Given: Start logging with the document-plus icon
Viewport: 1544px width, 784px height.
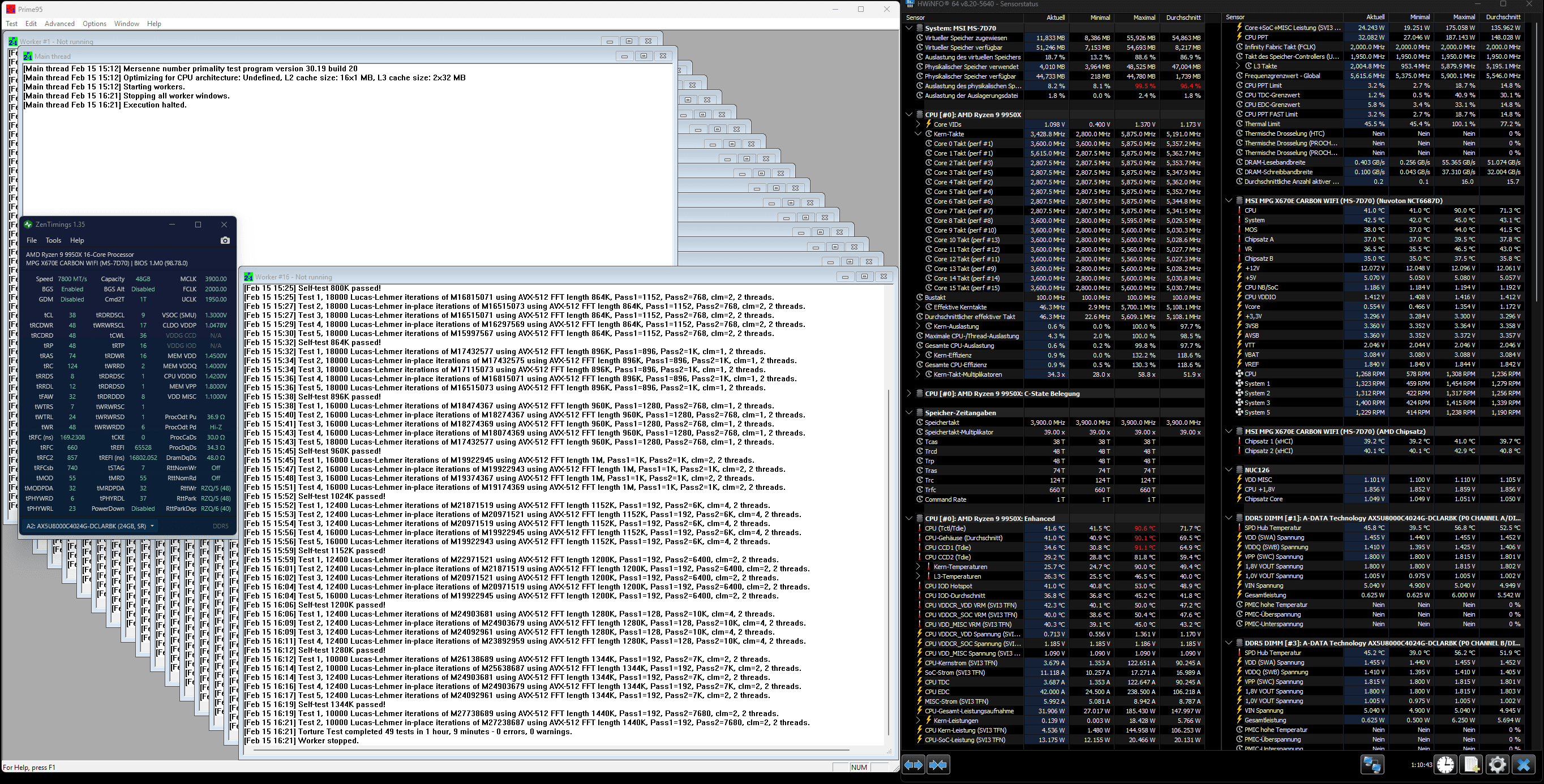Looking at the screenshot, I should point(1471,765).
